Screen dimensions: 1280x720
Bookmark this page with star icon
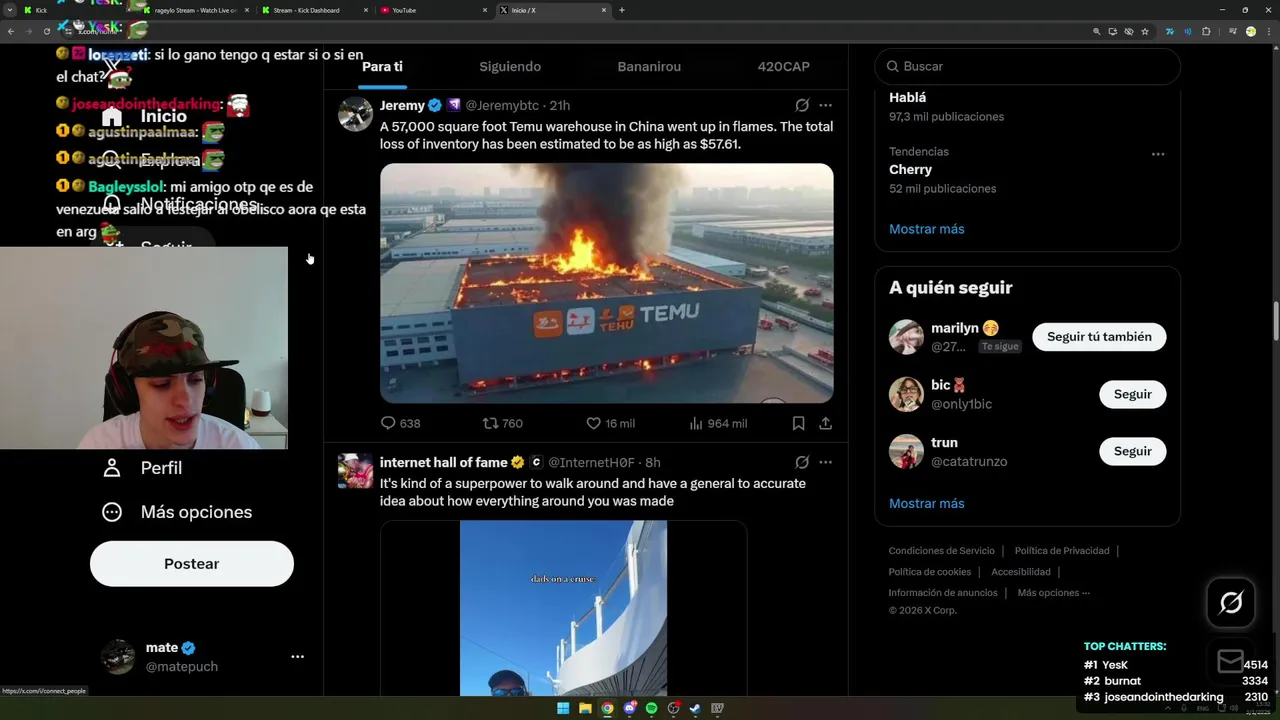click(x=1145, y=31)
